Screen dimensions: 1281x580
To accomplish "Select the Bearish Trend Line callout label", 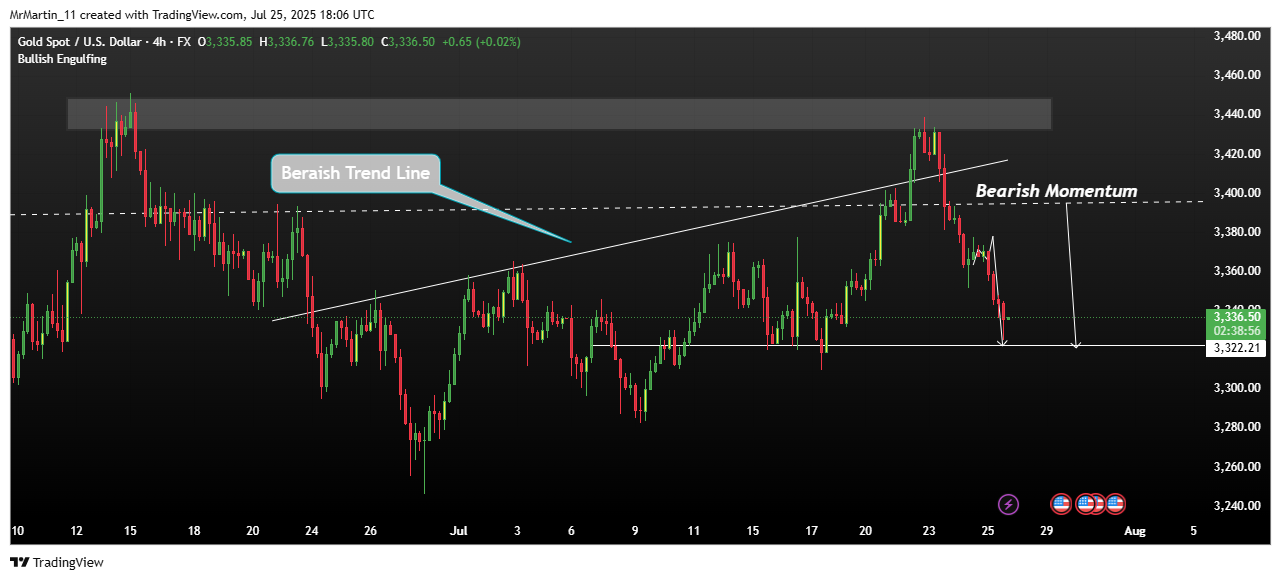I will [x=355, y=173].
